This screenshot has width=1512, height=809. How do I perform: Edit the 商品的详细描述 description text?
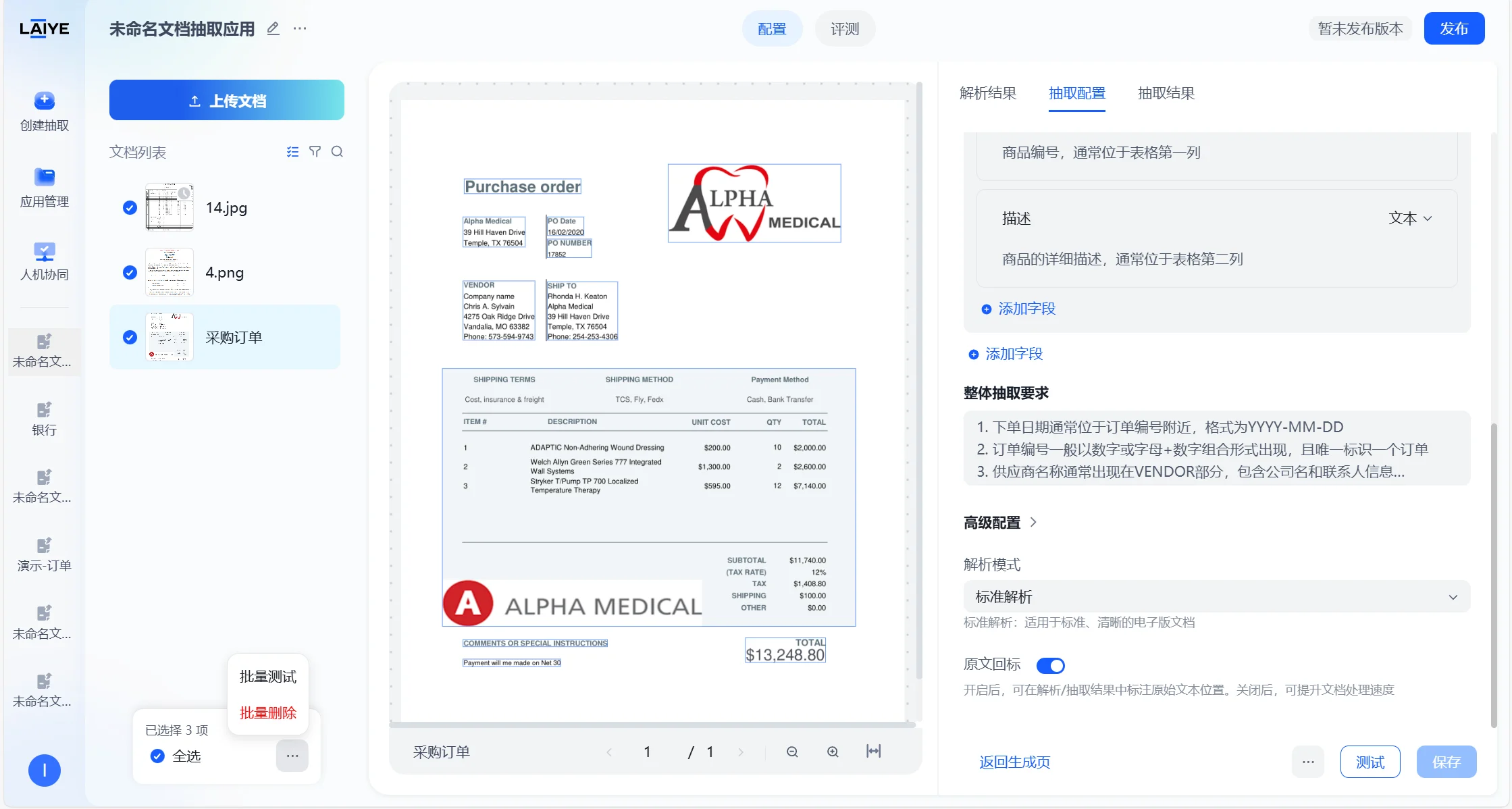(1122, 259)
